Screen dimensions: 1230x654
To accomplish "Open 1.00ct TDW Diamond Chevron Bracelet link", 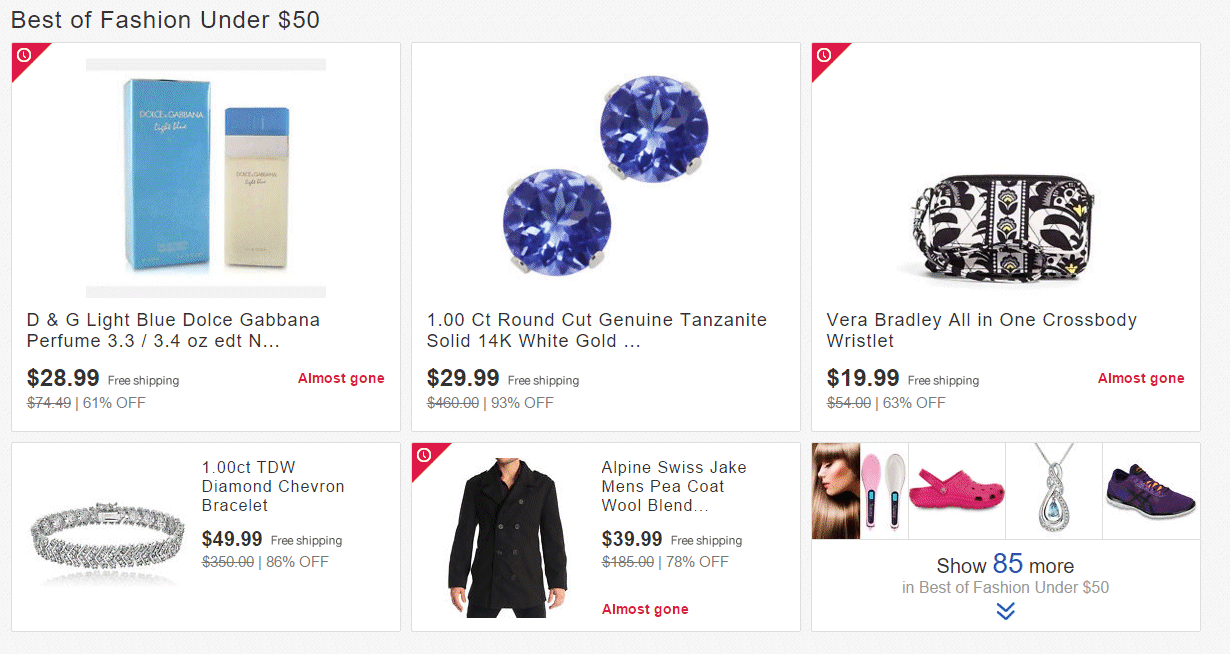I will coord(273,486).
